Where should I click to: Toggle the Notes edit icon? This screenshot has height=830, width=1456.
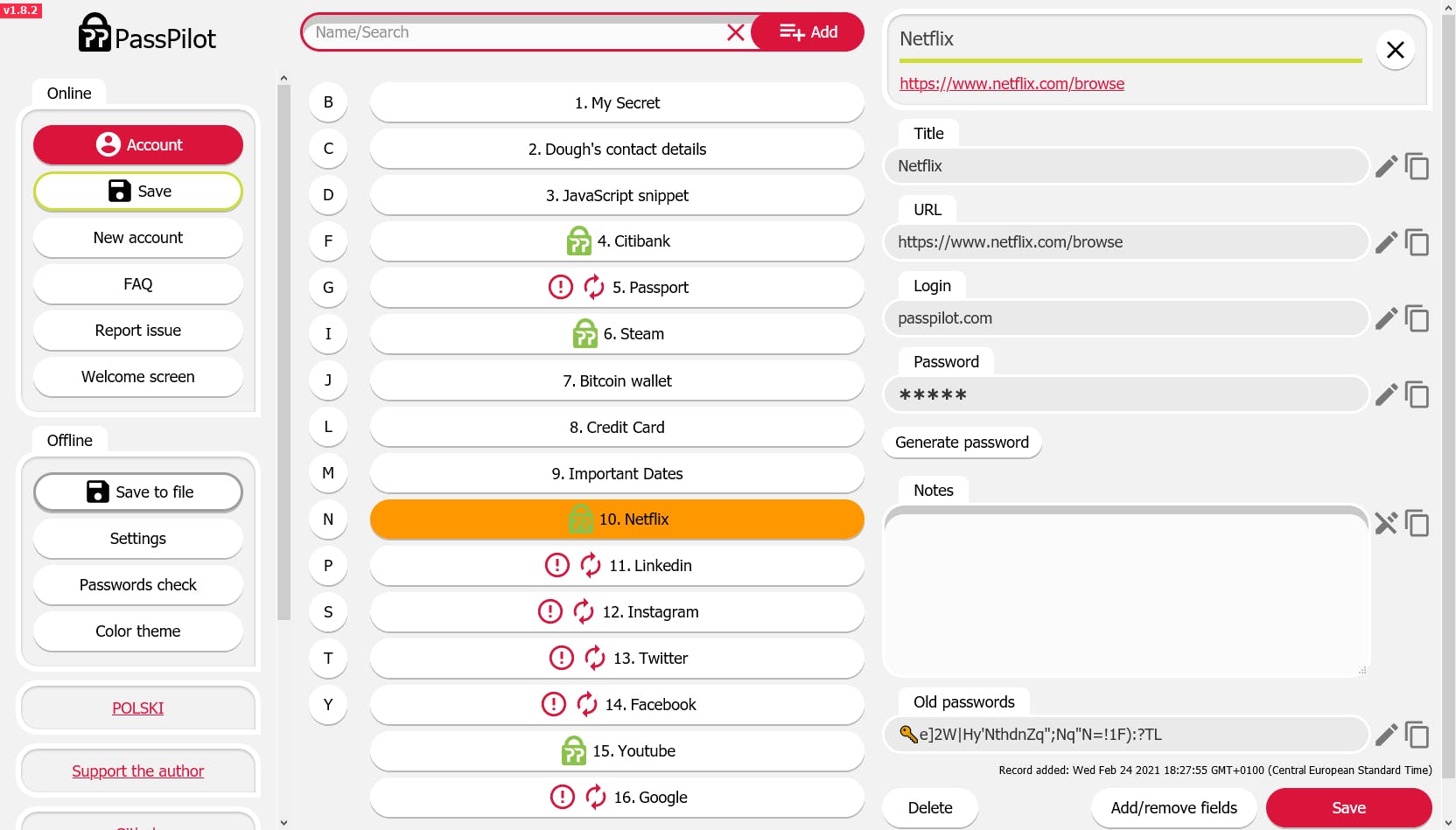click(x=1386, y=523)
